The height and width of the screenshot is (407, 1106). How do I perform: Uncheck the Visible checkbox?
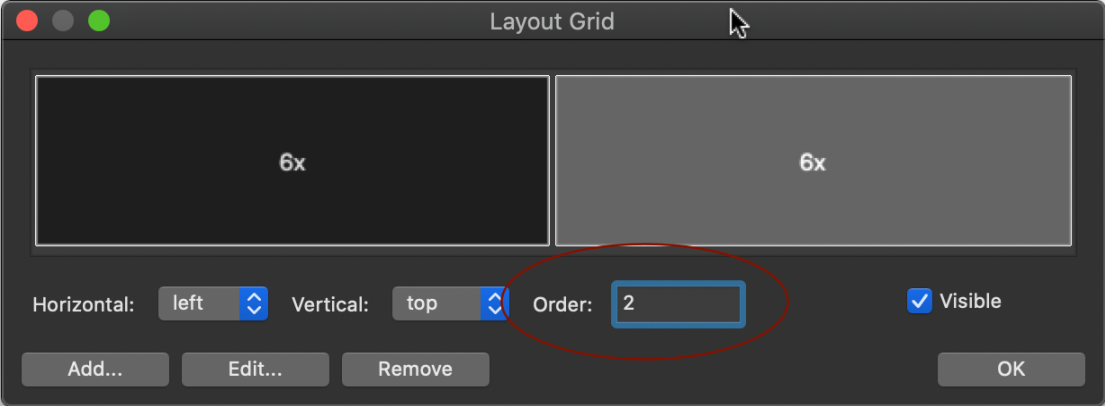(x=919, y=302)
